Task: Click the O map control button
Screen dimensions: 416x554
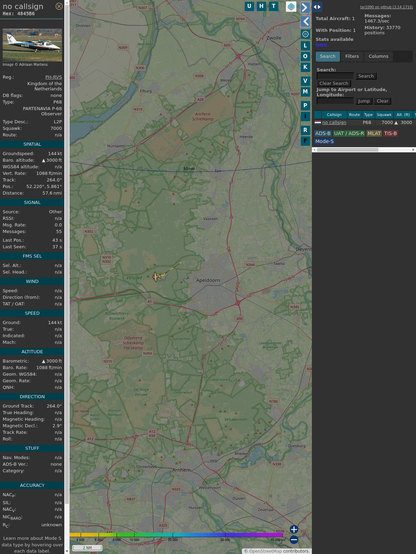Action: point(305,57)
